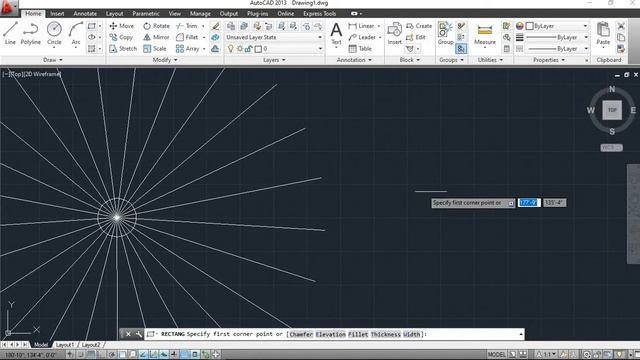Click Create block in Block panel
The height and width of the screenshot is (360, 640).
(419, 26)
